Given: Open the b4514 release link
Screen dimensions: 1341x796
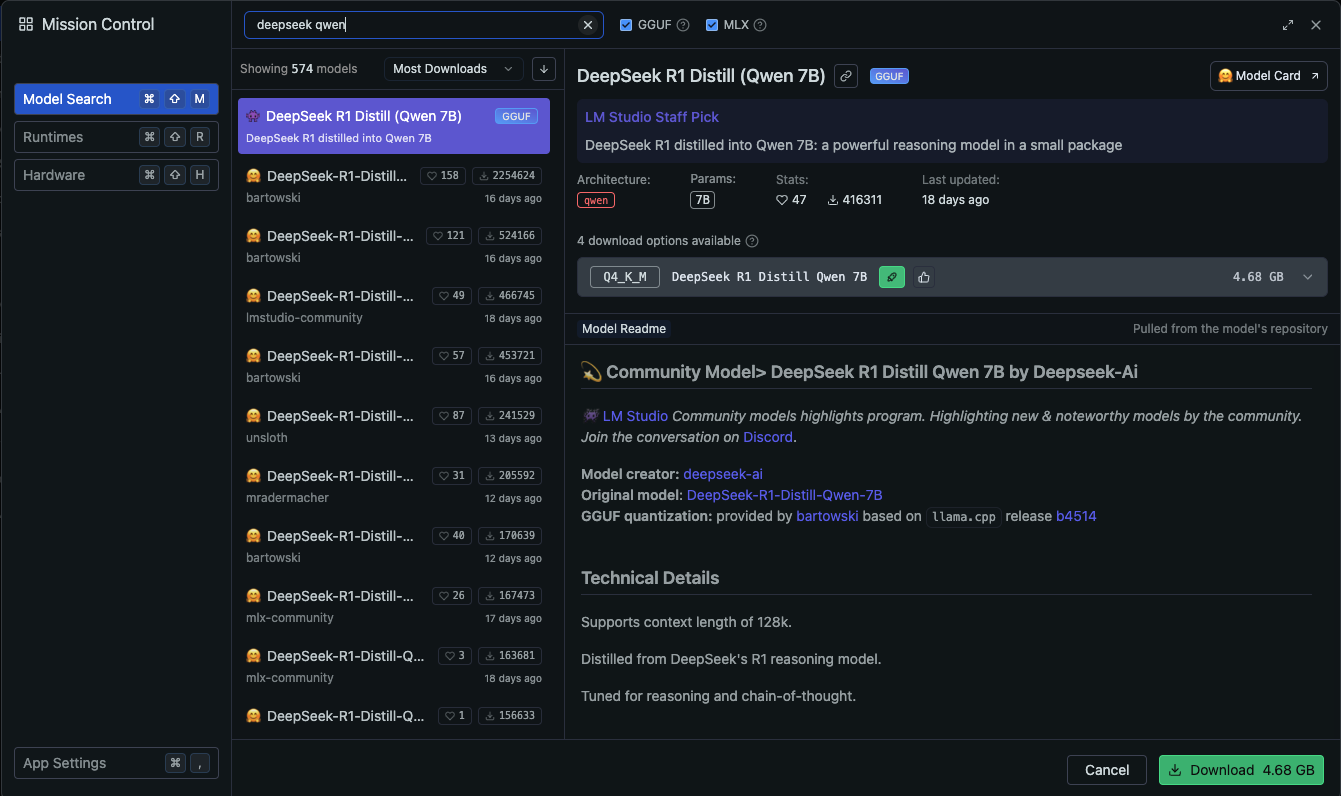Looking at the screenshot, I should [1076, 516].
